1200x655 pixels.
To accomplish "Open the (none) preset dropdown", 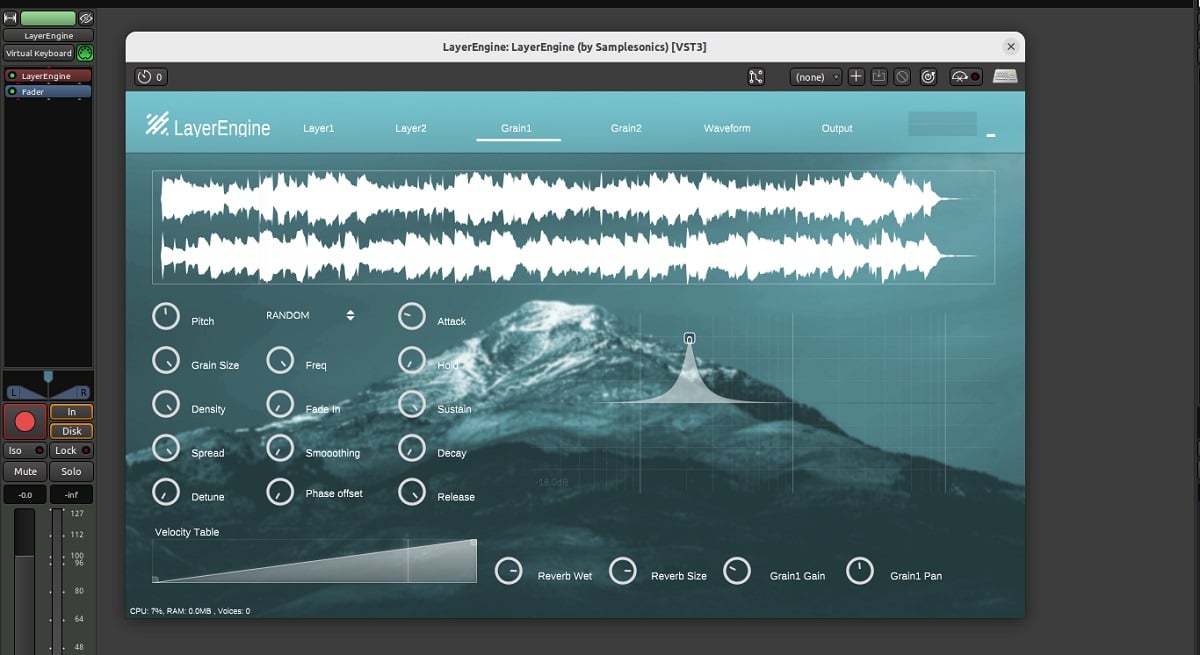I will 816,76.
